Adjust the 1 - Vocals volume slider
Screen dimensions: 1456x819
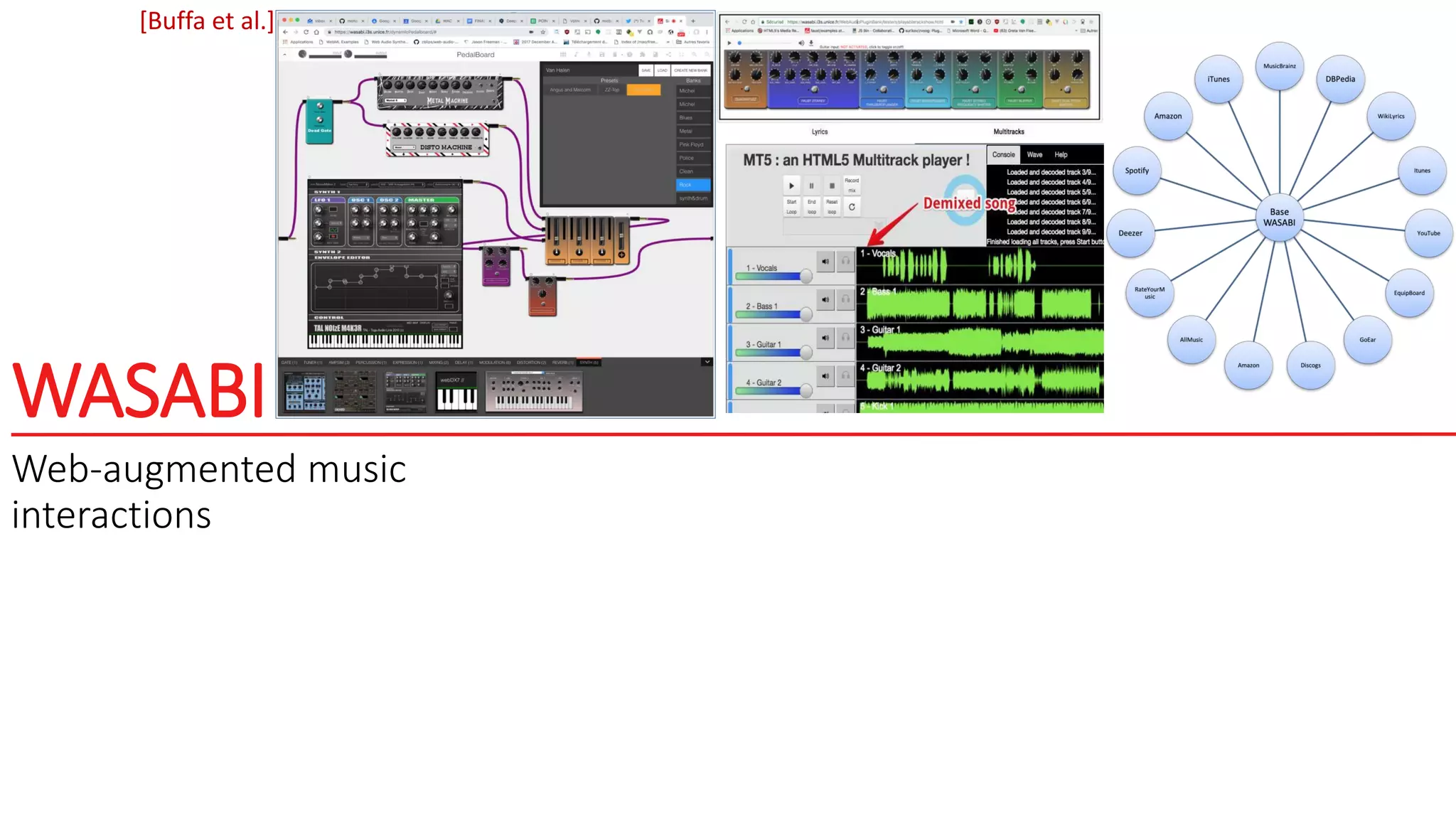point(773,276)
